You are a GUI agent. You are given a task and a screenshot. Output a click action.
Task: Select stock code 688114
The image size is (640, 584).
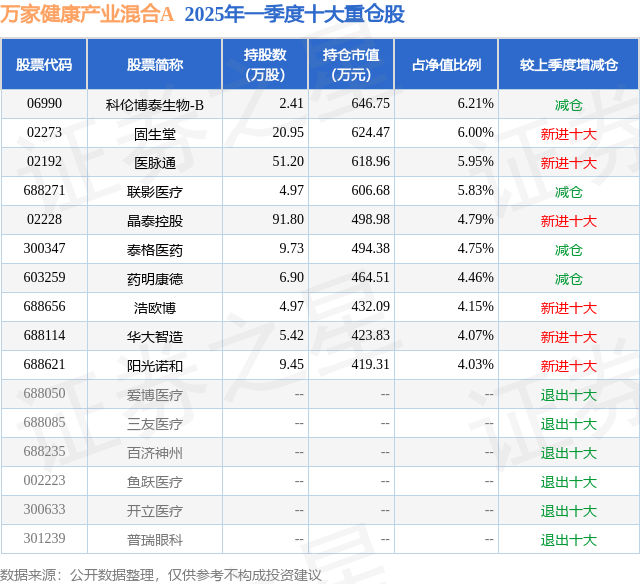click(x=44, y=335)
